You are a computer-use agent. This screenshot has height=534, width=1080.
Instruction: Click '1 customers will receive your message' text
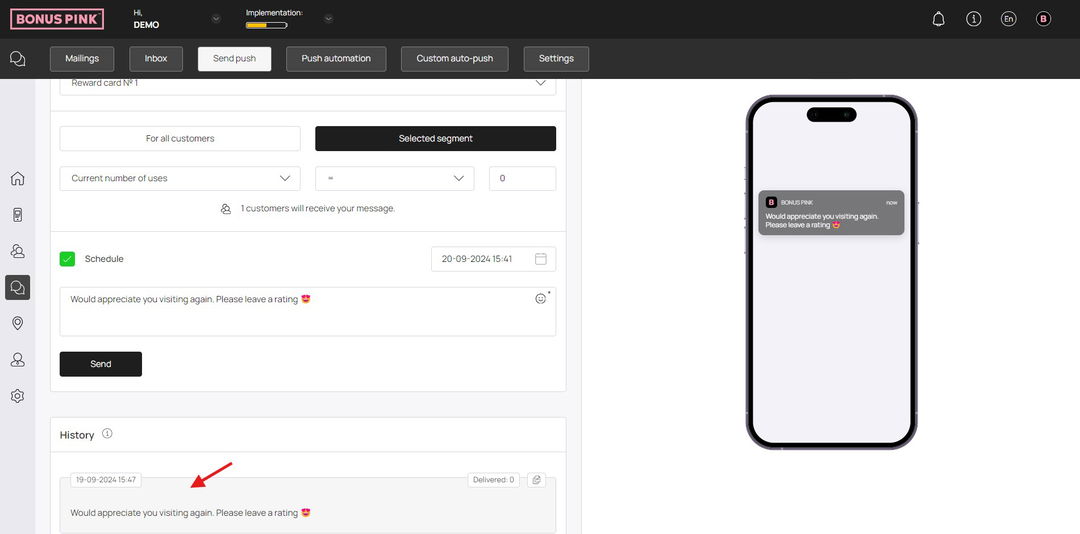(x=318, y=209)
